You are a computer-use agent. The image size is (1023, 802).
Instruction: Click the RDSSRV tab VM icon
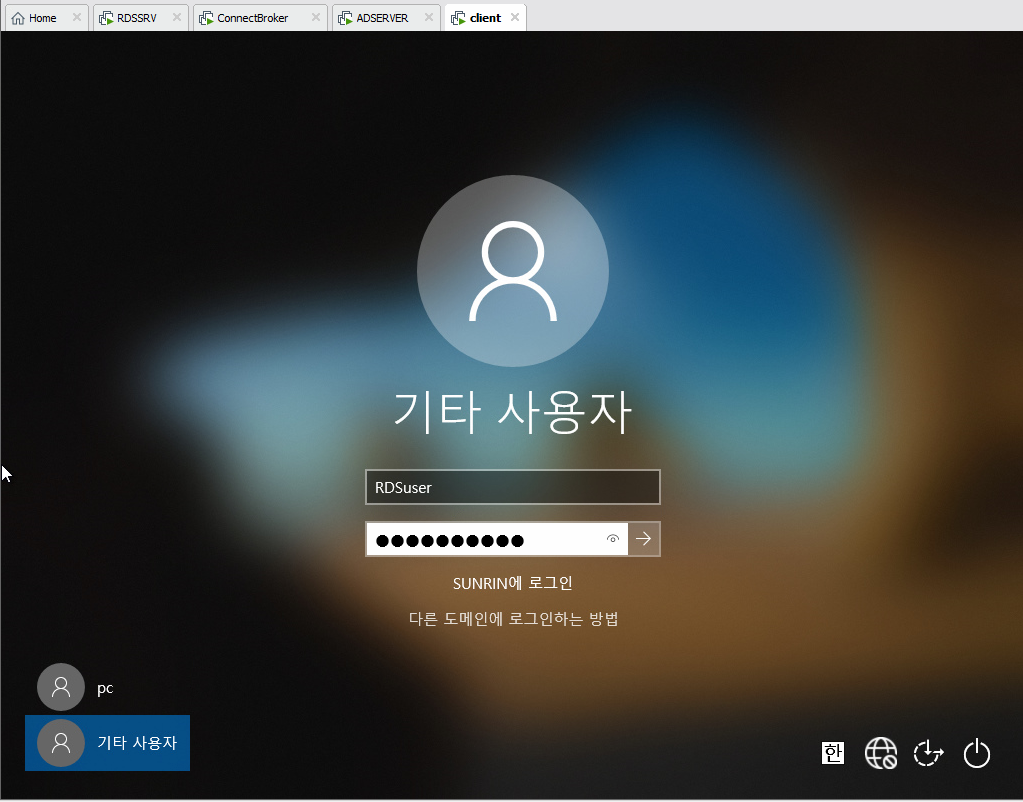[x=106, y=18]
